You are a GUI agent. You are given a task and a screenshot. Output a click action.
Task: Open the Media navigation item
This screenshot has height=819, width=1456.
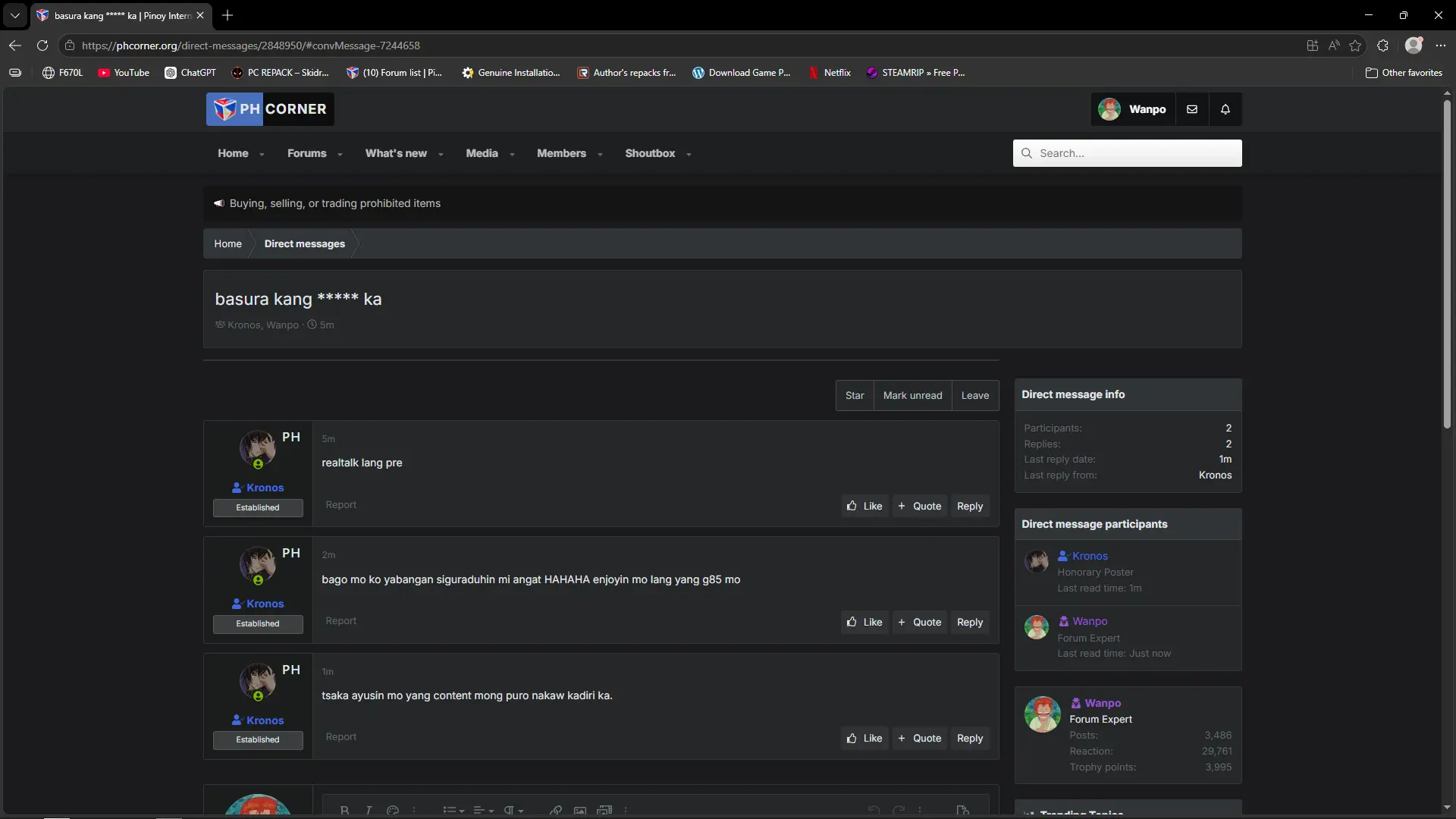pos(482,153)
